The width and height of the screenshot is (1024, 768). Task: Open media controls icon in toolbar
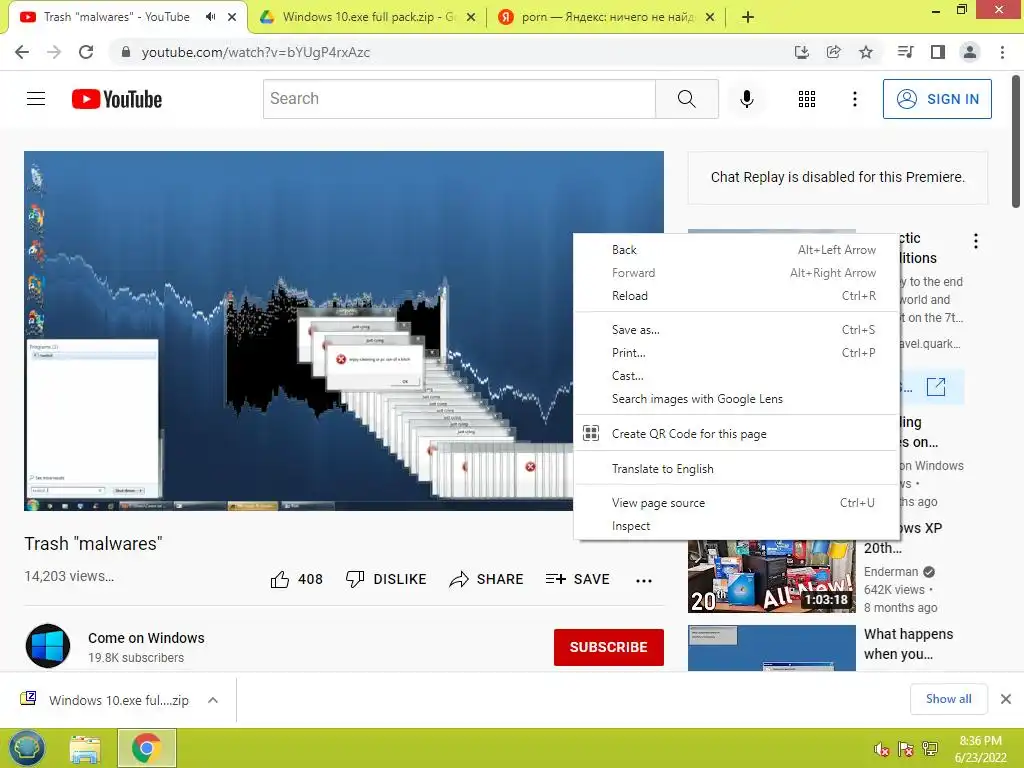click(x=905, y=52)
